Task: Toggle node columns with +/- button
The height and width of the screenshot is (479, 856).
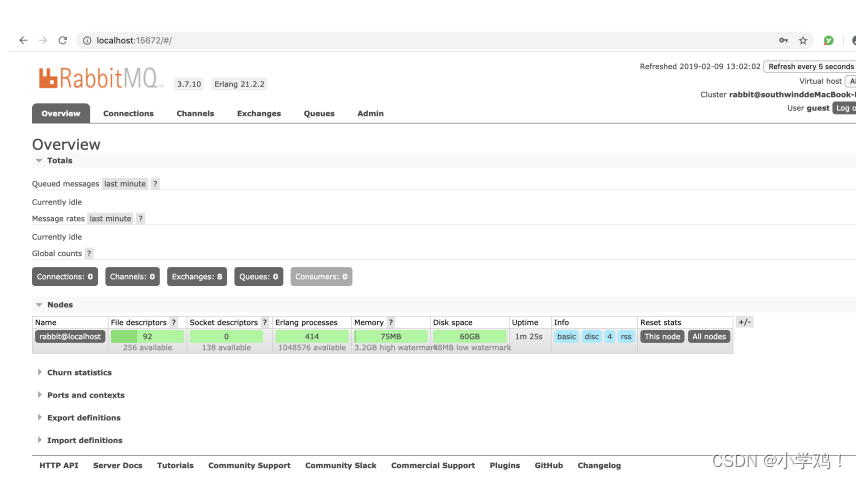Action: (x=745, y=322)
